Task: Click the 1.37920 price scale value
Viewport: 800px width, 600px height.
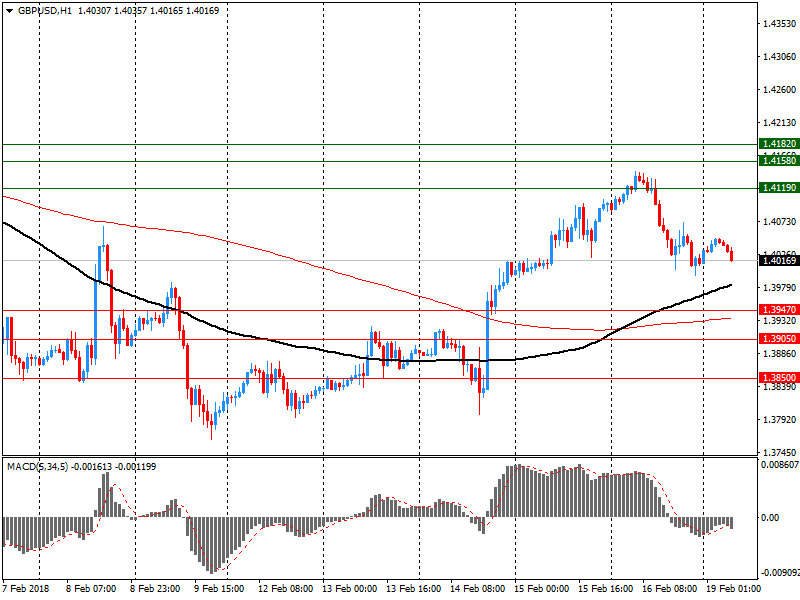Action: click(779, 420)
